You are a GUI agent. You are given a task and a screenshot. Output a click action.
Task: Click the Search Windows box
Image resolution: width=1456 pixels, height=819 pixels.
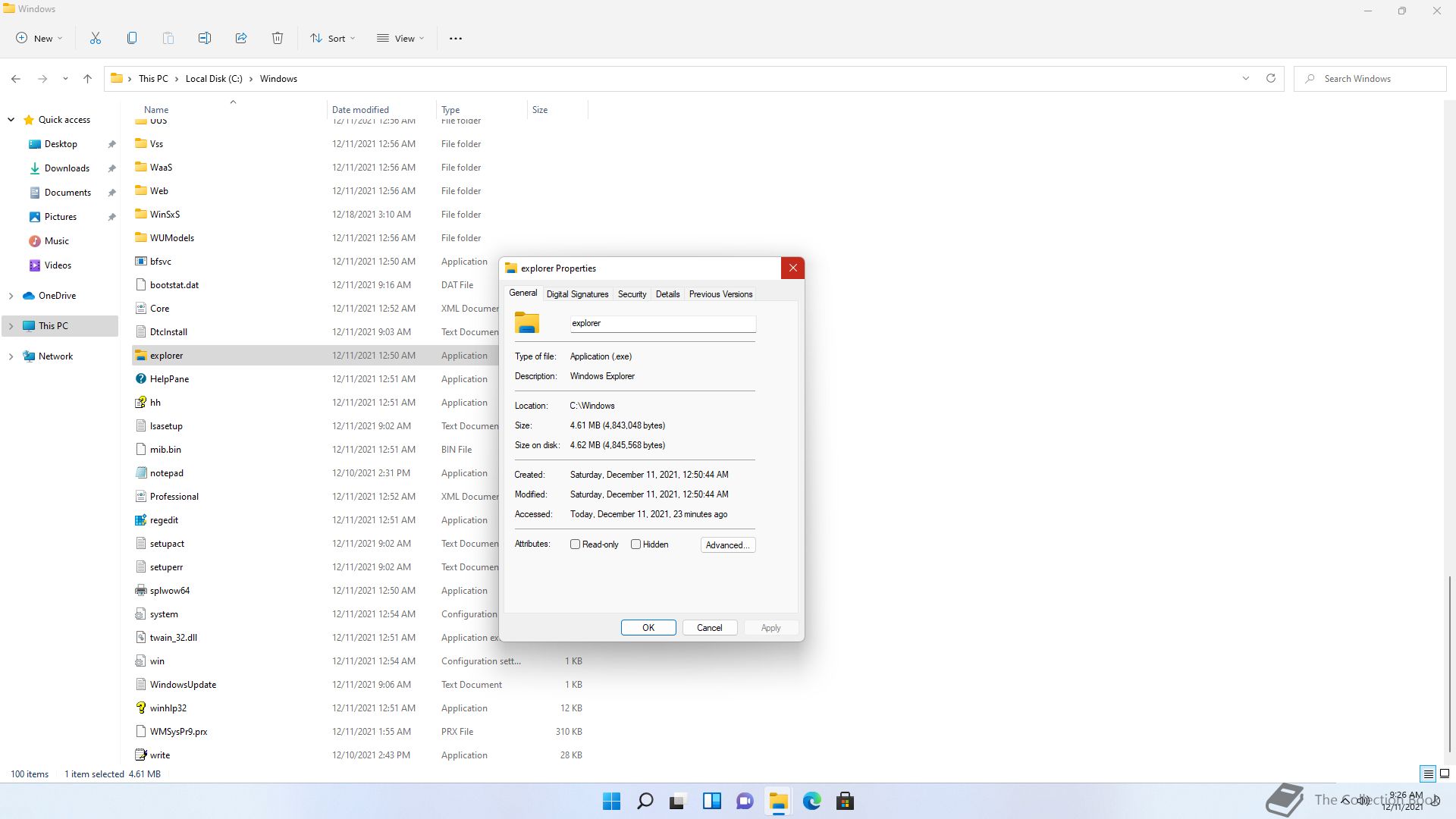(x=1370, y=79)
